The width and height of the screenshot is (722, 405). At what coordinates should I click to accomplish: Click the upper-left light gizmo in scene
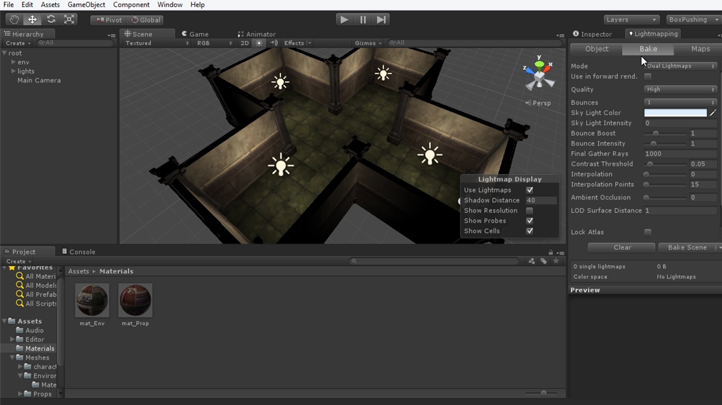coord(280,82)
